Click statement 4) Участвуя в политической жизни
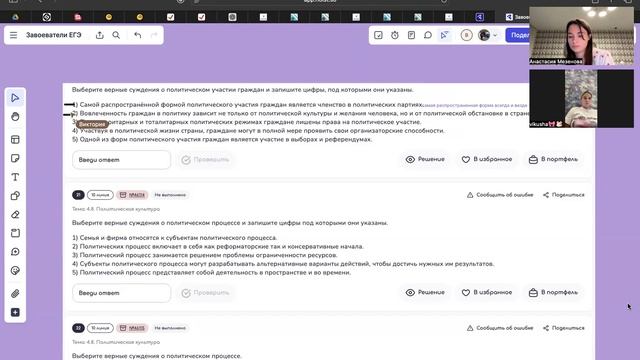This screenshot has width=640, height=360. point(258,131)
